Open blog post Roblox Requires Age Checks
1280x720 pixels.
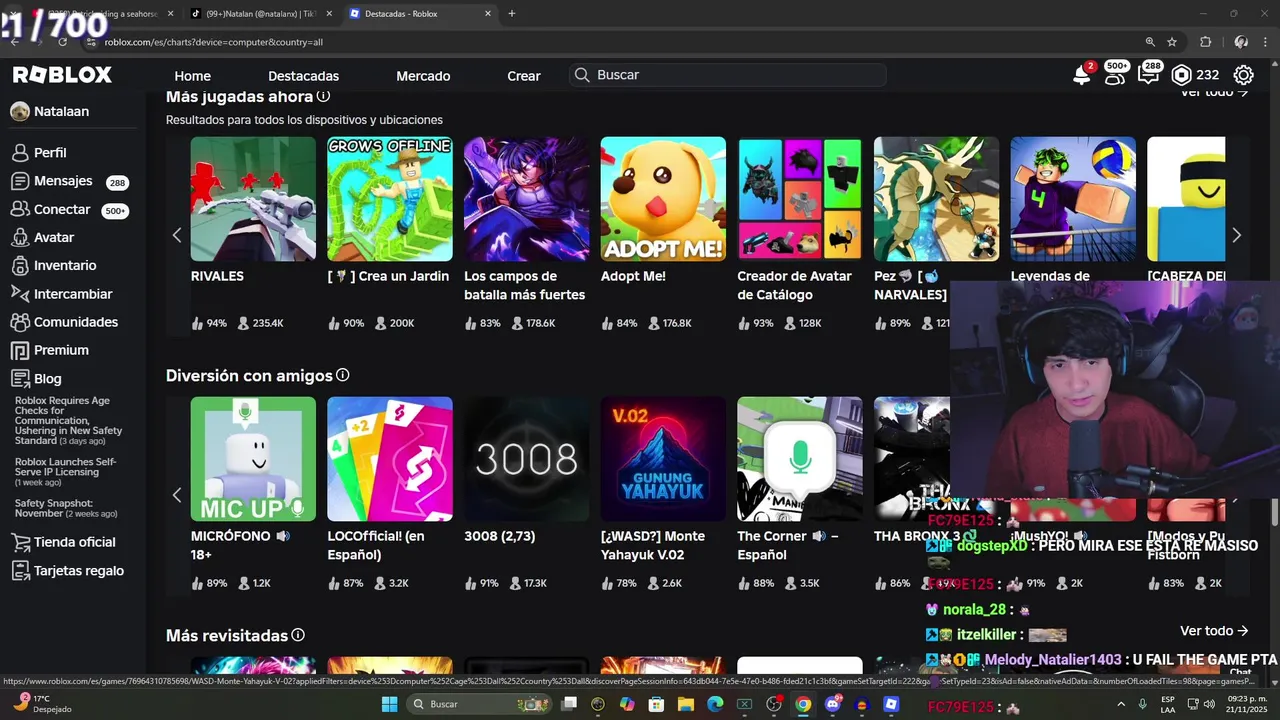[69, 421]
